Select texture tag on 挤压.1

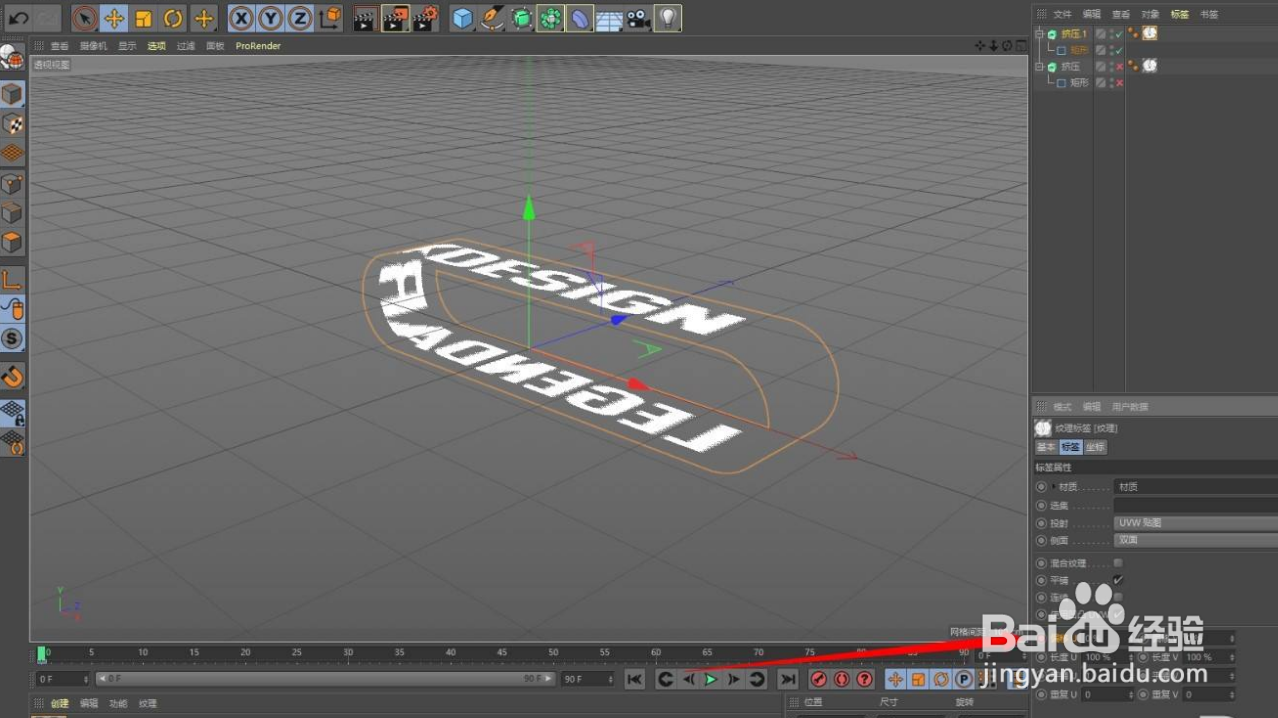[1150, 33]
